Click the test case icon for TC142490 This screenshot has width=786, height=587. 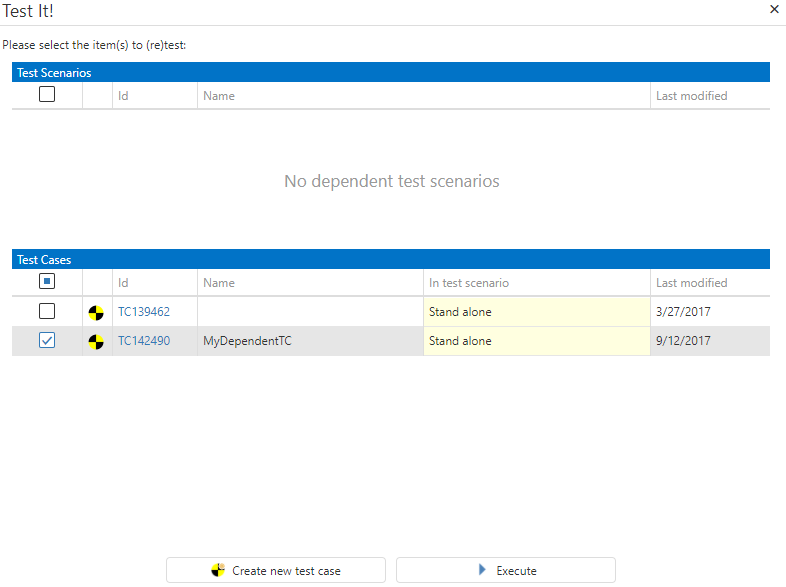click(96, 341)
